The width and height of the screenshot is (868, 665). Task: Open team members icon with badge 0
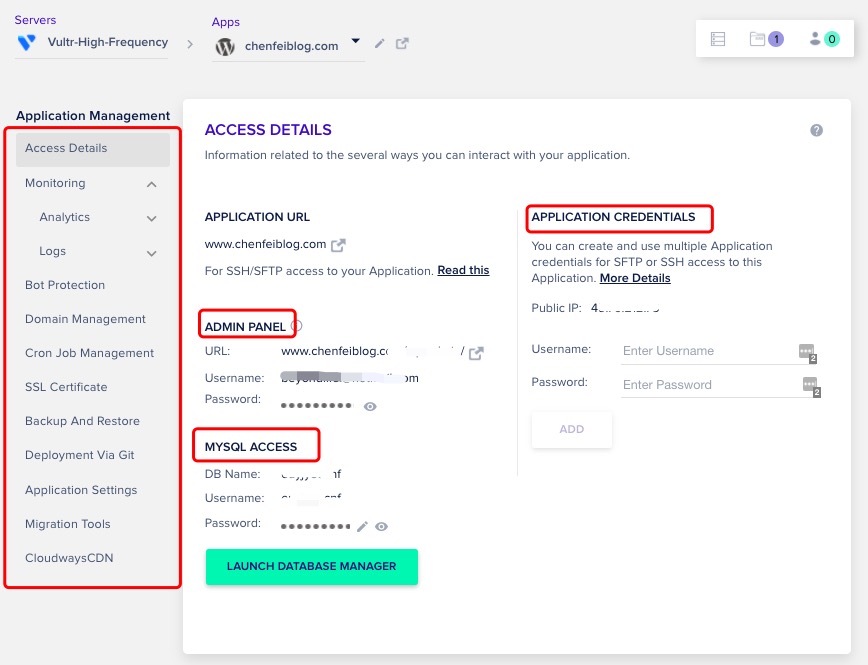[824, 39]
